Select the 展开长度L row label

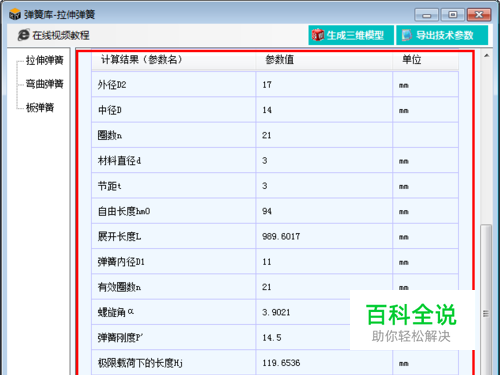(x=119, y=237)
